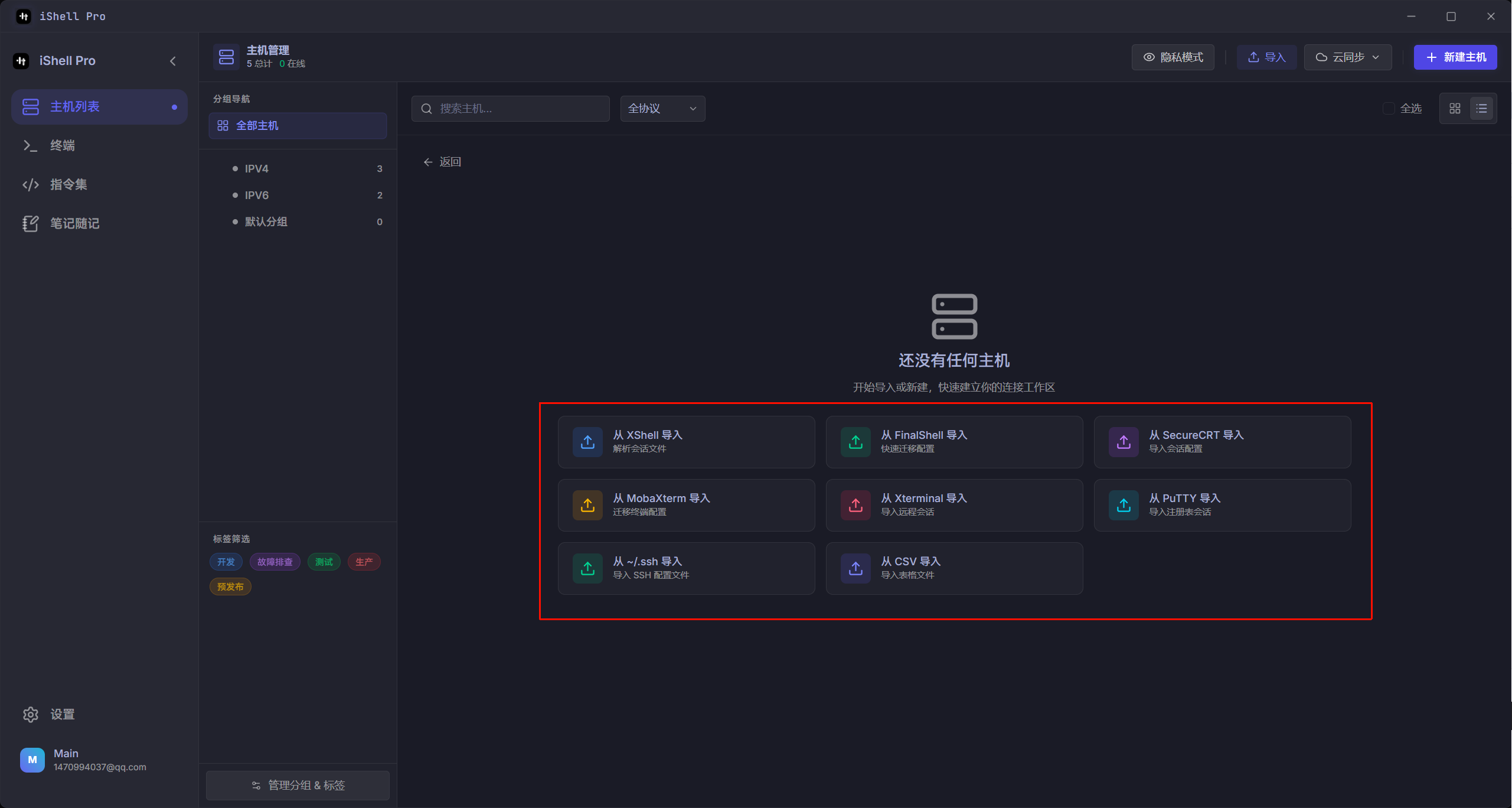Switch to grid view

1455,109
